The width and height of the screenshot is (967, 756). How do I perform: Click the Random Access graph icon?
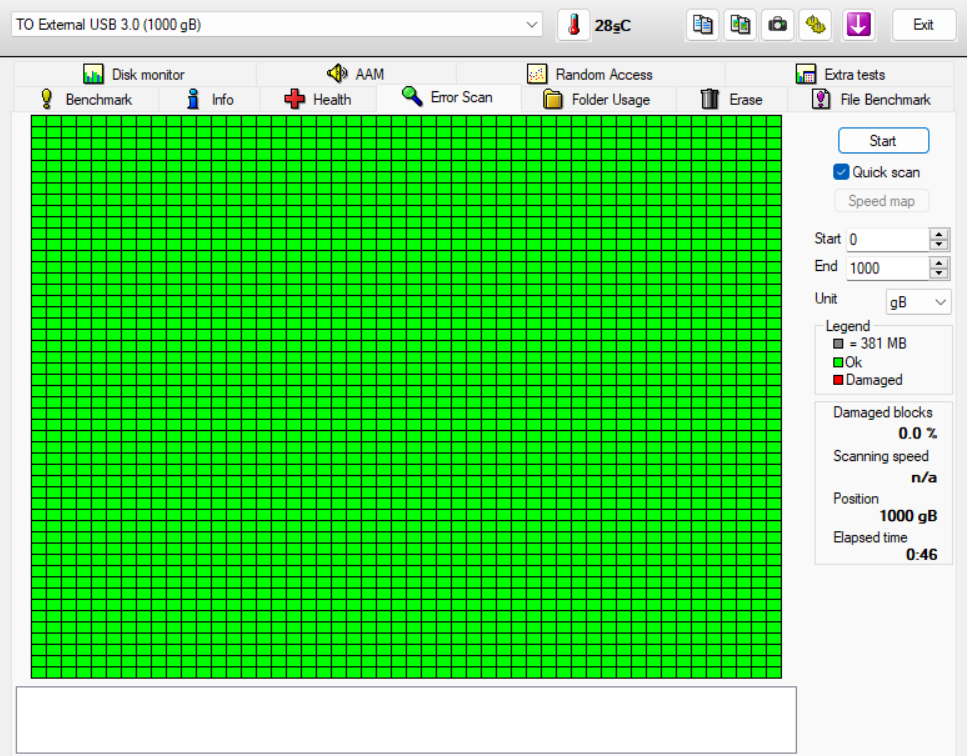click(x=537, y=74)
